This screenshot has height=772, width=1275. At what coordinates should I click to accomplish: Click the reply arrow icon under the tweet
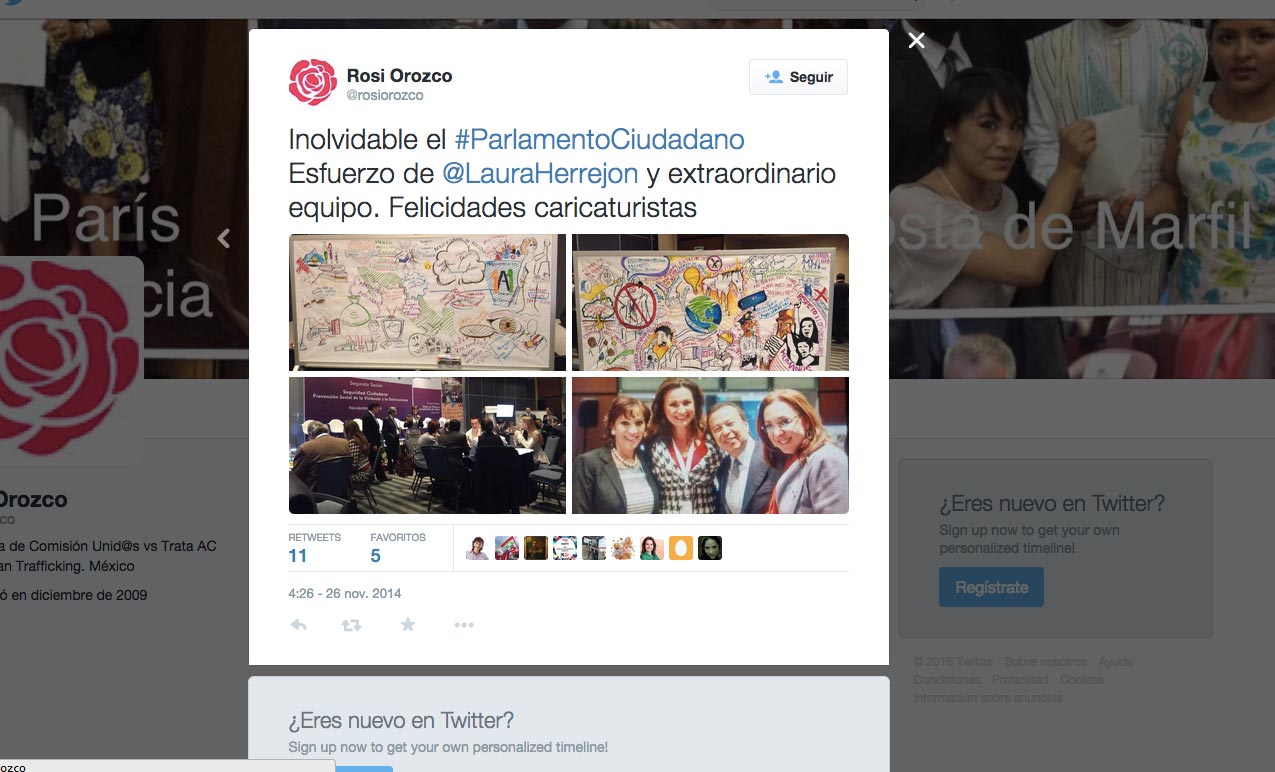298,625
